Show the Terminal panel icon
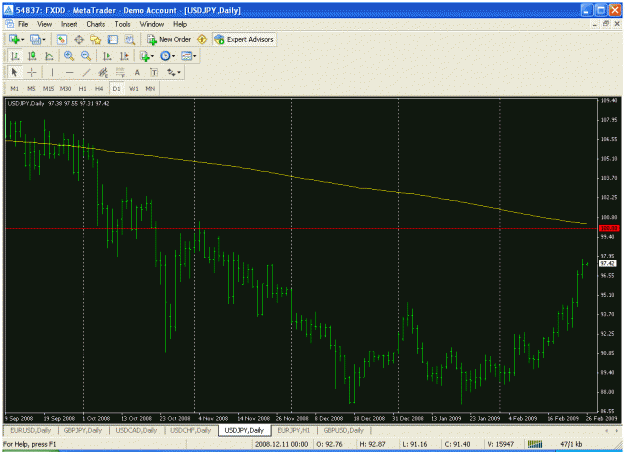The image size is (625, 452). (x=113, y=39)
